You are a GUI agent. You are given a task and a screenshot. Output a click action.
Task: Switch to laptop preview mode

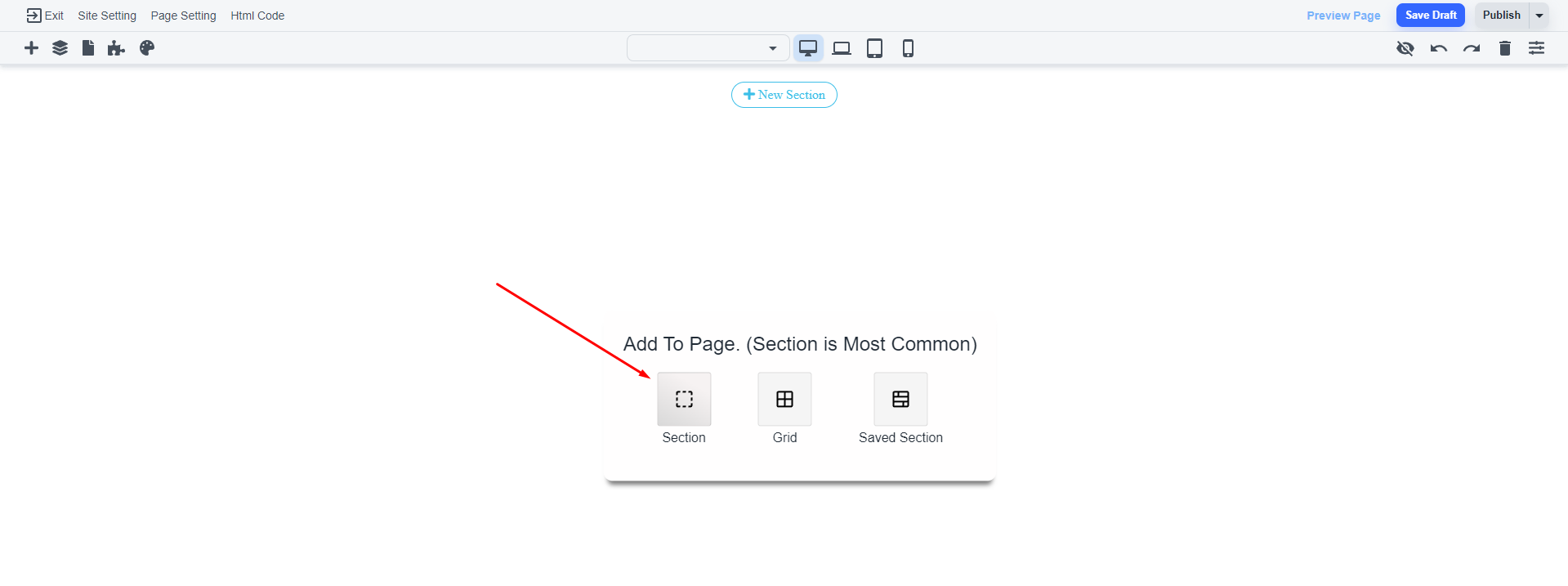pyautogui.click(x=842, y=48)
